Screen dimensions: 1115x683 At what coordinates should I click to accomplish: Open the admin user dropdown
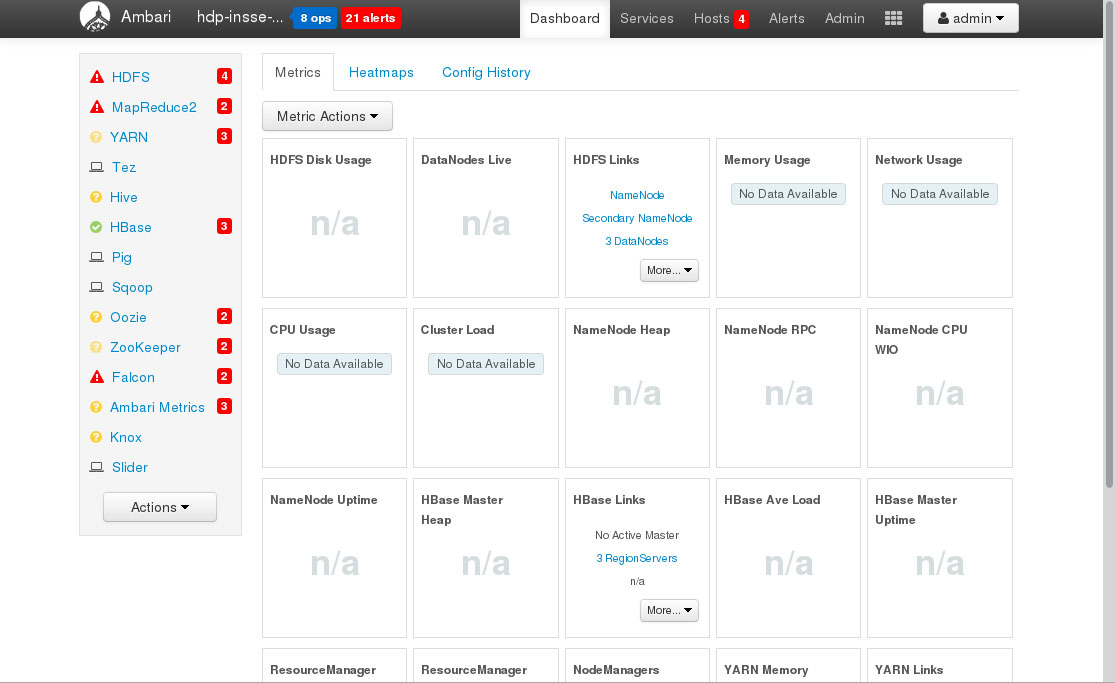[970, 18]
